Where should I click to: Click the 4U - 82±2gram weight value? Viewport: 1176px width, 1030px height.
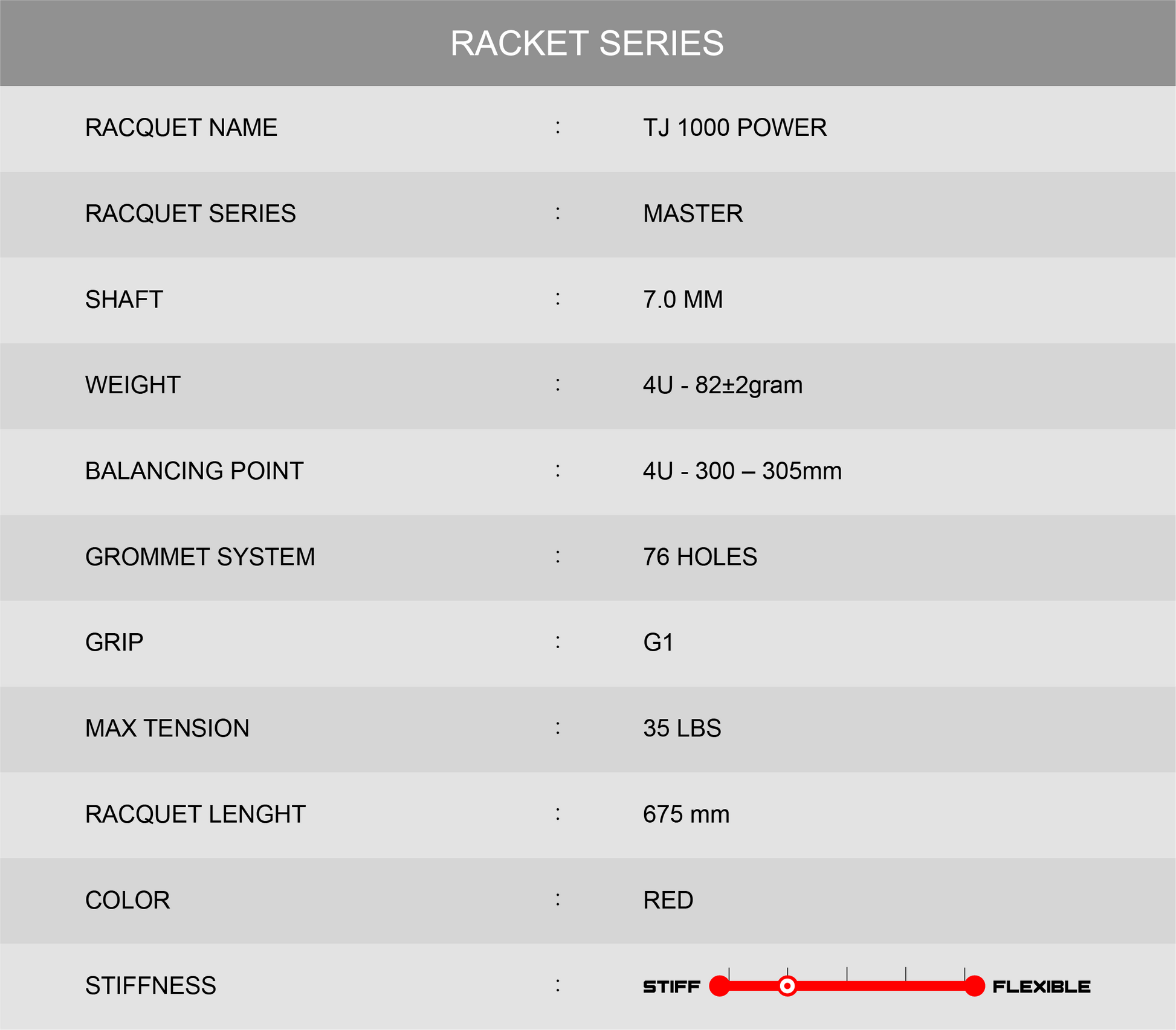pyautogui.click(x=723, y=385)
